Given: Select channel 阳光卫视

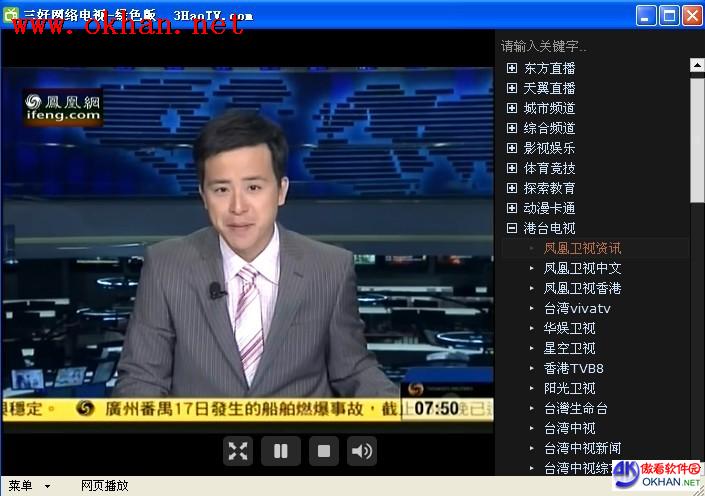Looking at the screenshot, I should click(569, 388).
